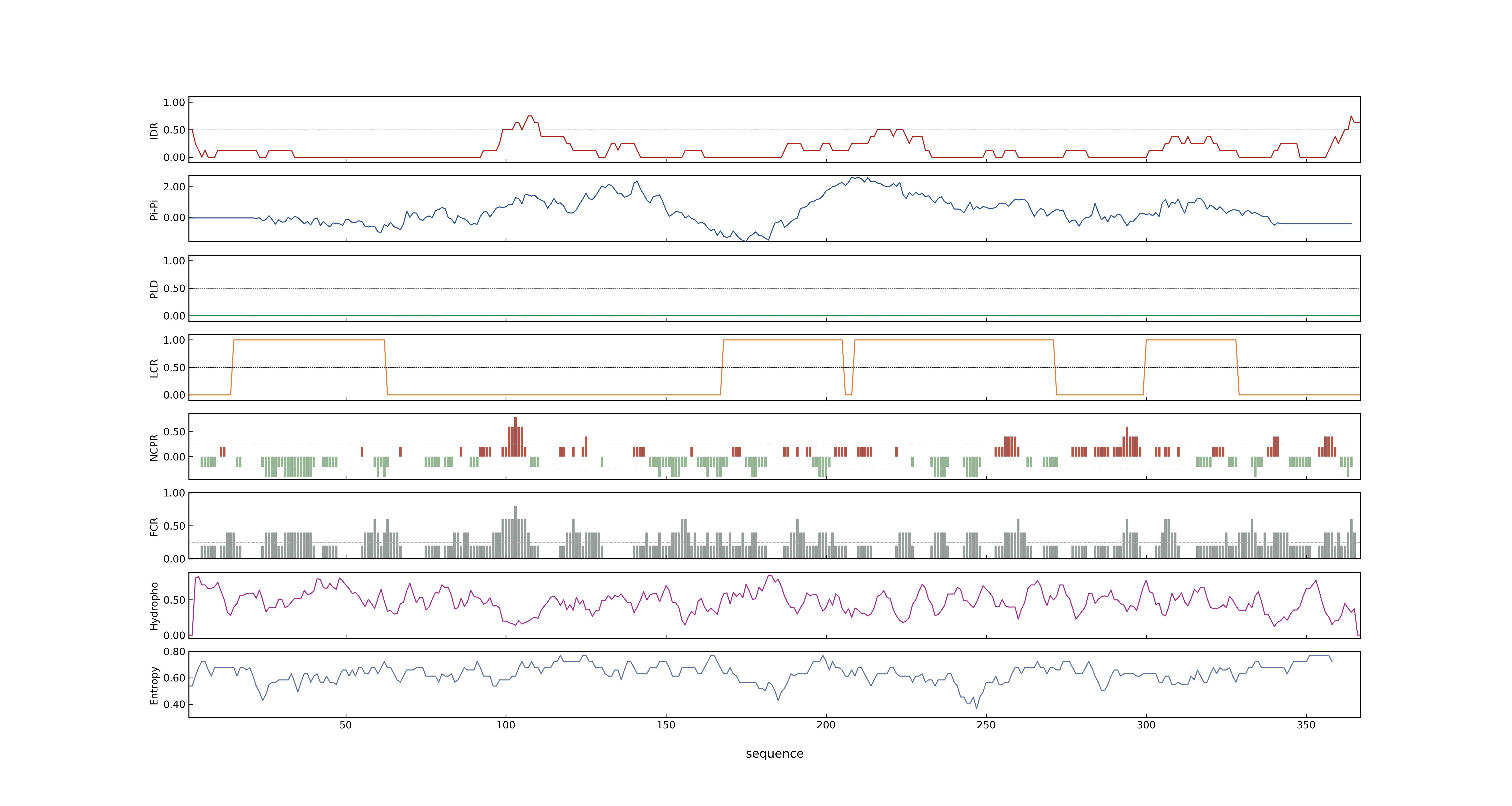This screenshot has height=806, width=1512.
Task: Click the FCR y-axis label
Action: click(x=154, y=526)
